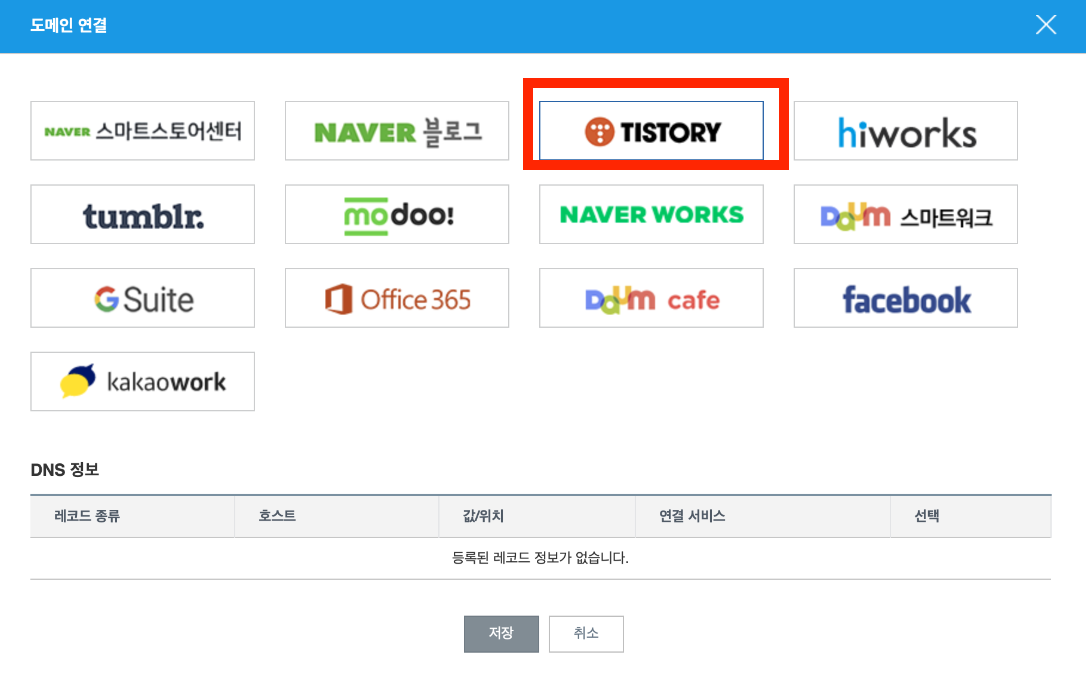Pick the facebook service tile
The width and height of the screenshot is (1086, 678).
[906, 298]
